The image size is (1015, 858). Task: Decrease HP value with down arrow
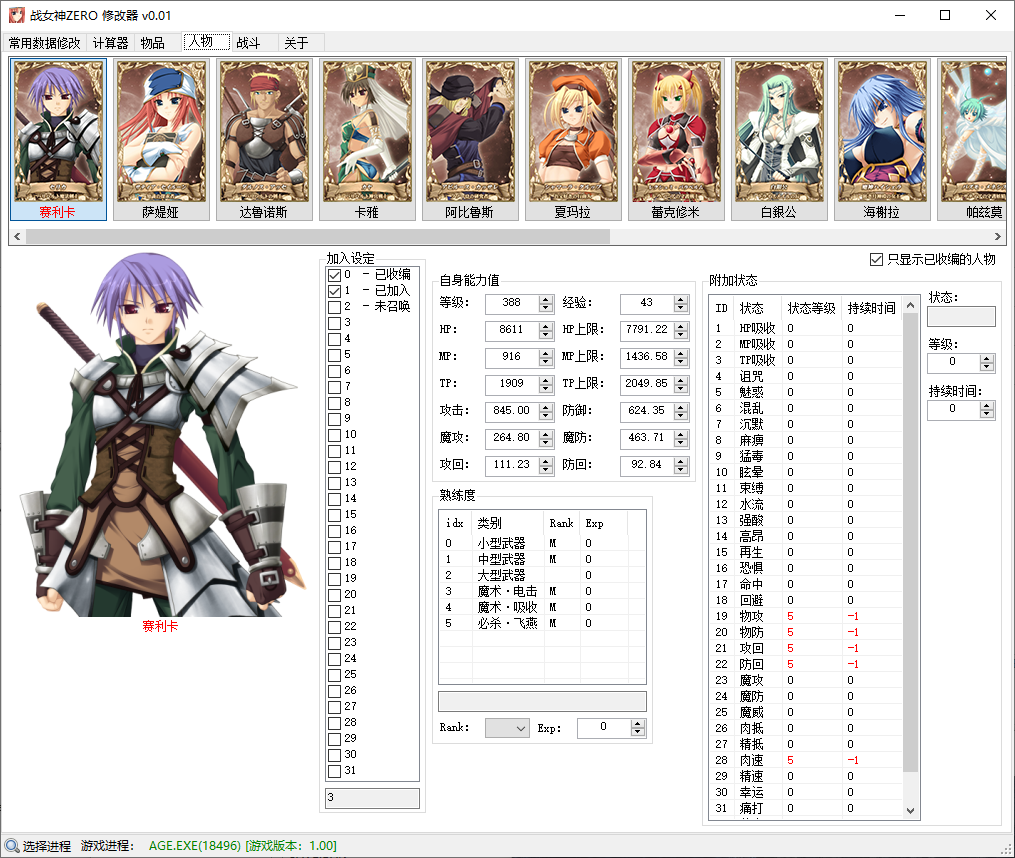(x=546, y=334)
